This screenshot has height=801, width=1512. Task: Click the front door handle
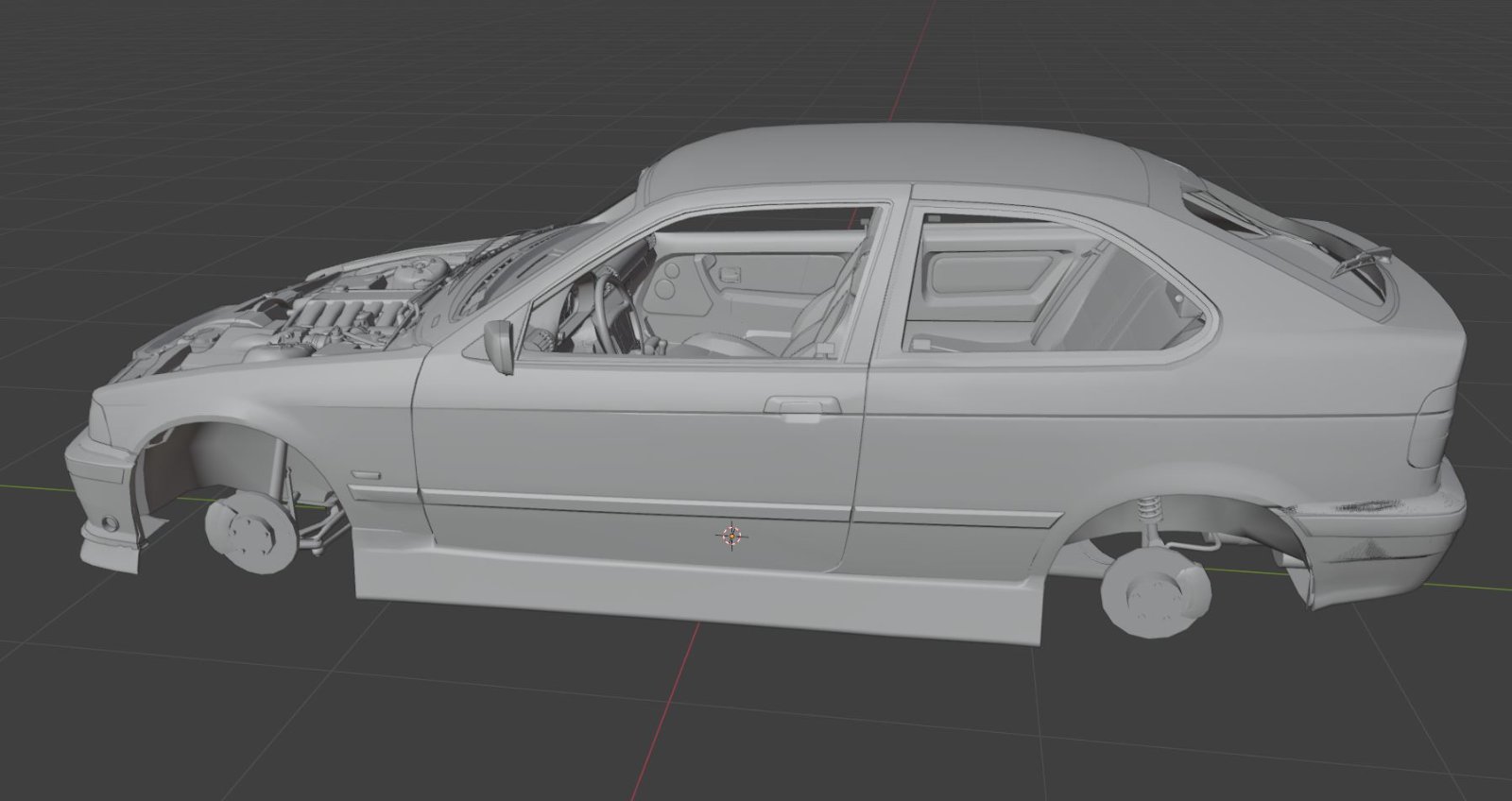tap(801, 405)
